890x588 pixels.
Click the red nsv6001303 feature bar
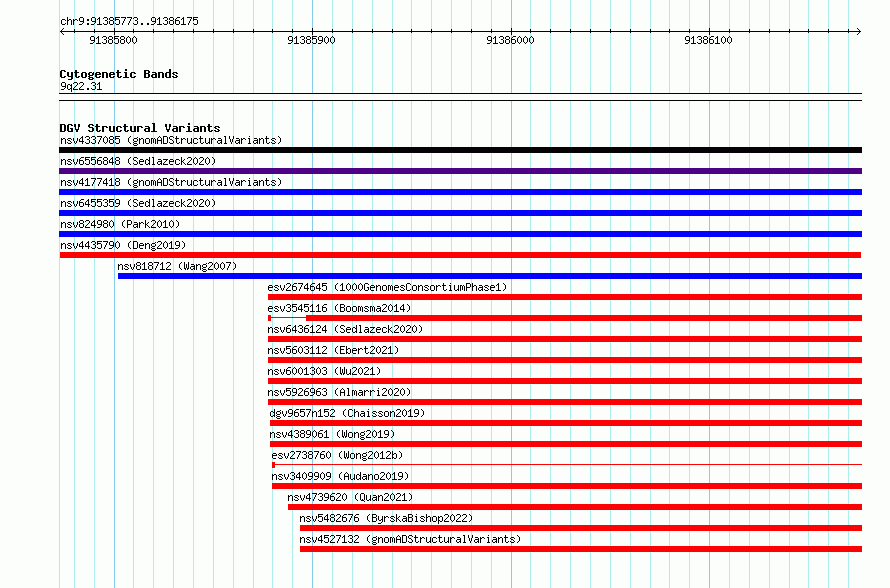tap(565, 381)
